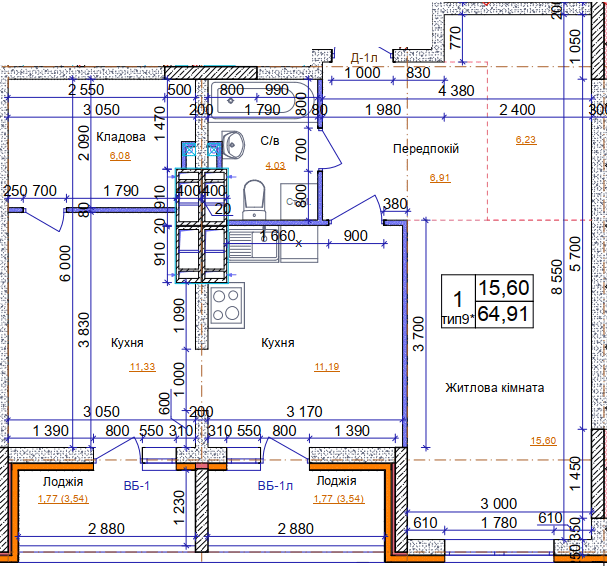Click the 1 090 vertical dimension
The width and height of the screenshot is (607, 566).
coord(179,316)
